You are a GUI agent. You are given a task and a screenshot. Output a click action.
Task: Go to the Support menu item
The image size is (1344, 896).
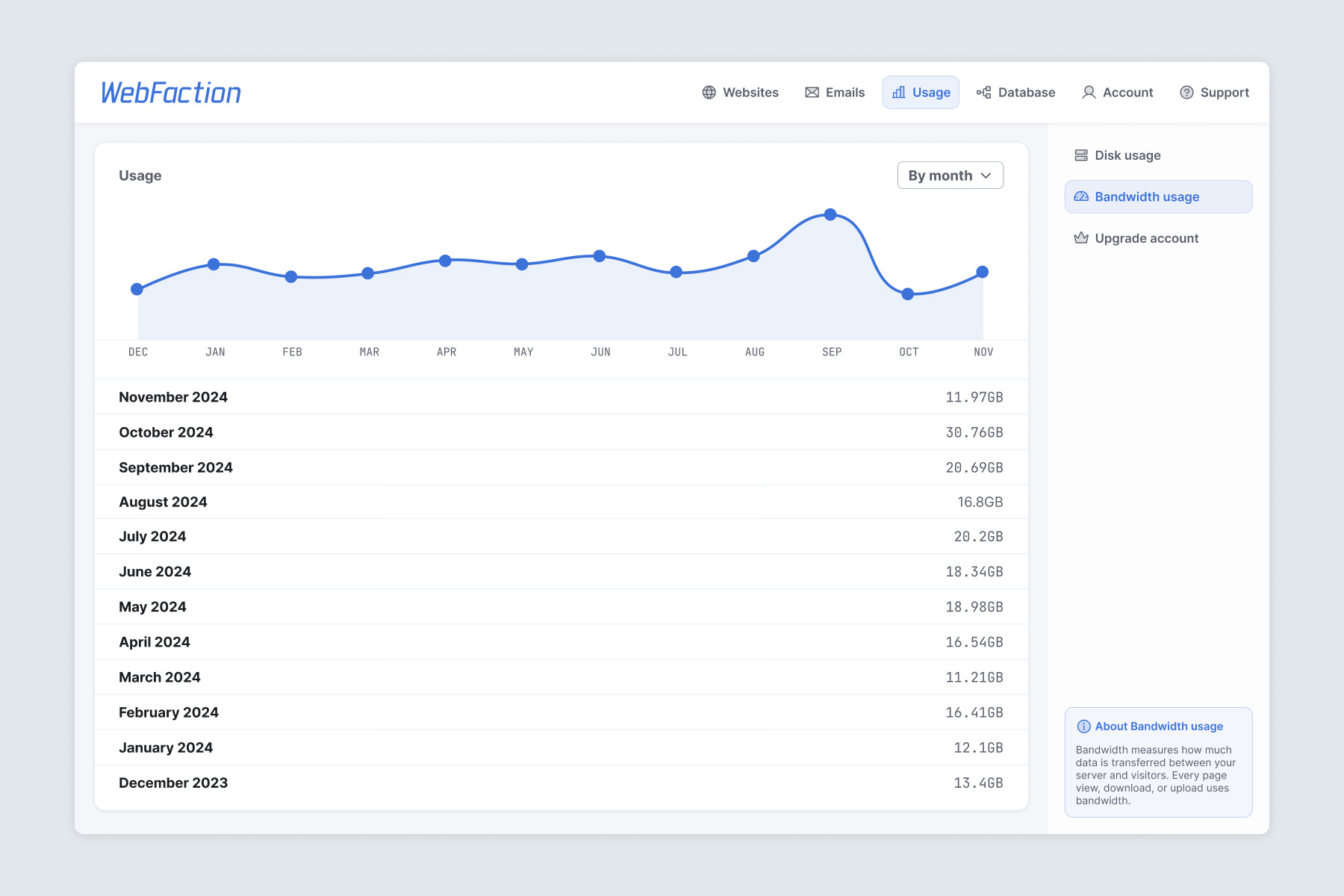pyautogui.click(x=1214, y=93)
